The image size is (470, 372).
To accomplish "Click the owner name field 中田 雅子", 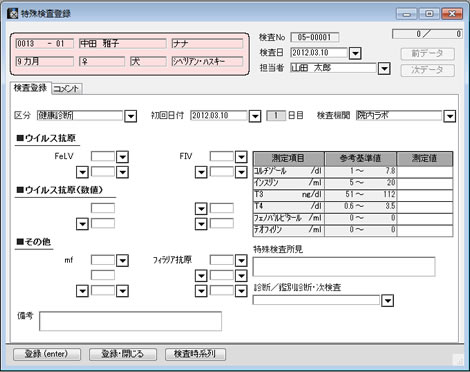I will click(x=123, y=44).
